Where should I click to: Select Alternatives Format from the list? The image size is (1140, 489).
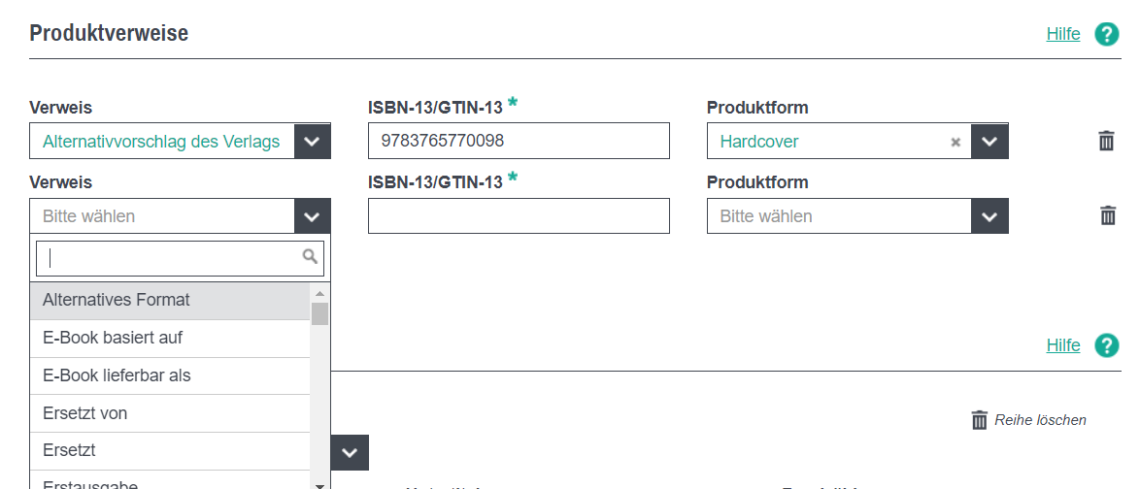[x=117, y=300]
